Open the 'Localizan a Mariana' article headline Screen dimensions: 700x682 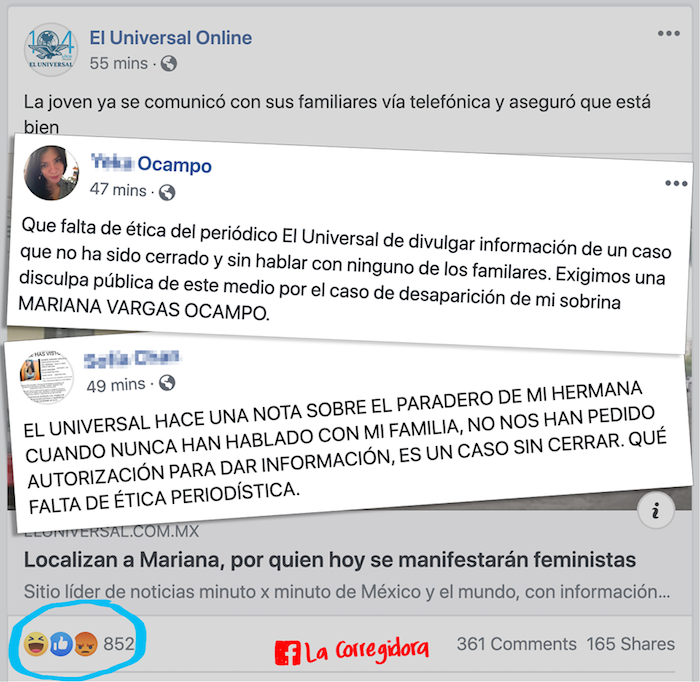tap(329, 559)
